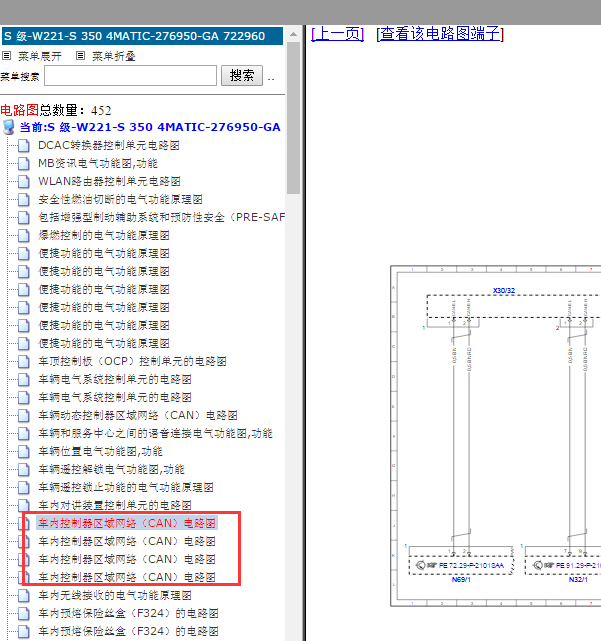The height and width of the screenshot is (641, 601).
Task: Click the 搜索 search button
Action: (242, 76)
